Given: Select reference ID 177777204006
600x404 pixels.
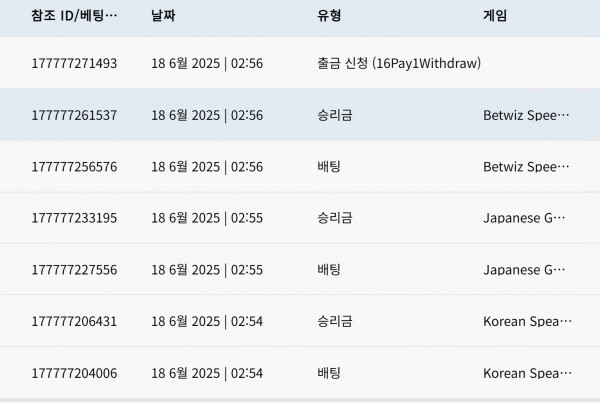Looking at the screenshot, I should pyautogui.click(x=74, y=373).
